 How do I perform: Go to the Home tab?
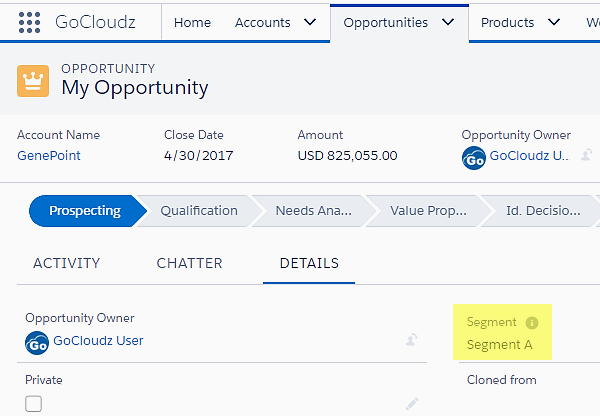192,23
